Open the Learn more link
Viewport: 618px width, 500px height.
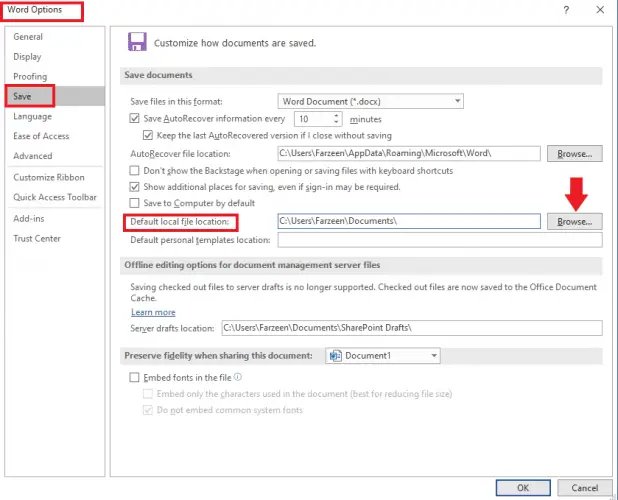pos(153,312)
